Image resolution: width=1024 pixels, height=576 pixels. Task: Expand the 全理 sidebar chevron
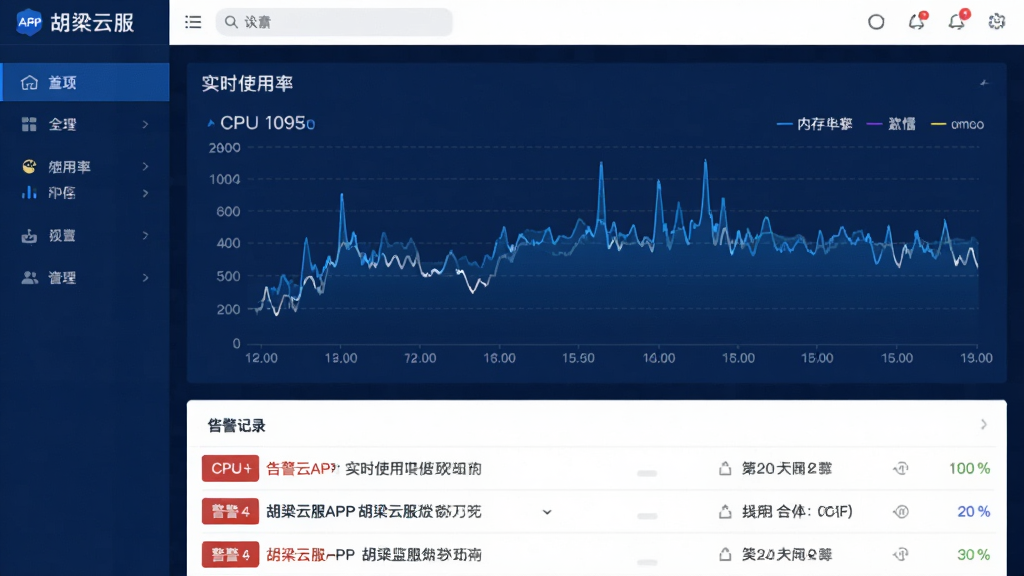click(x=146, y=124)
